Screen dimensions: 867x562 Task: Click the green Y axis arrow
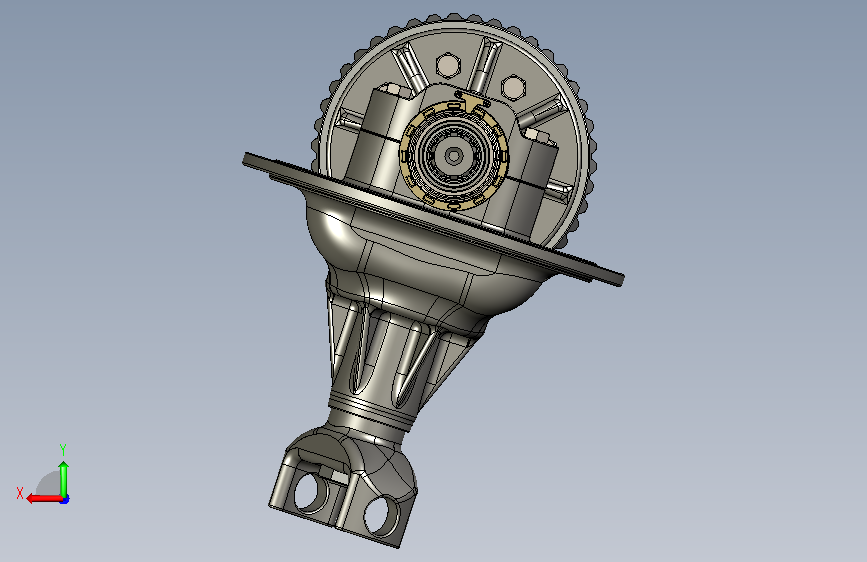point(64,479)
